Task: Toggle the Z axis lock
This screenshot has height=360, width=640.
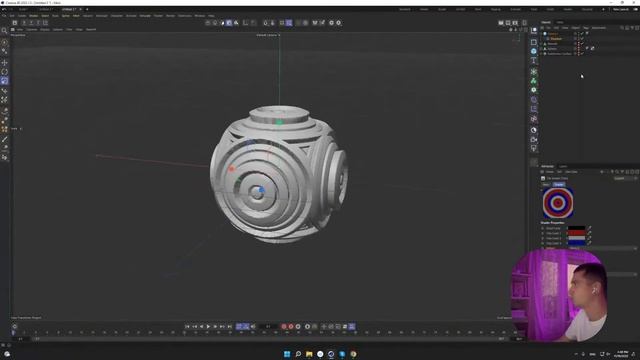Action: coord(38,23)
